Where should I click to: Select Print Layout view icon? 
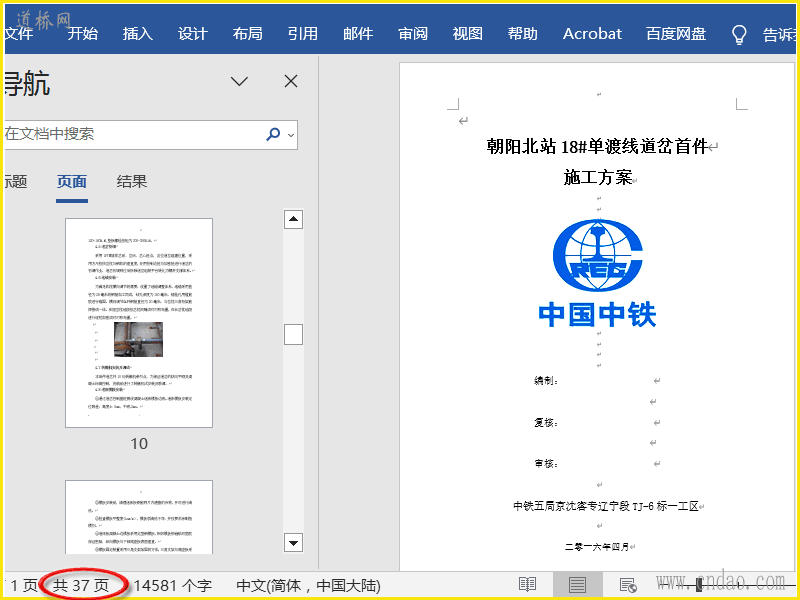tap(578, 585)
